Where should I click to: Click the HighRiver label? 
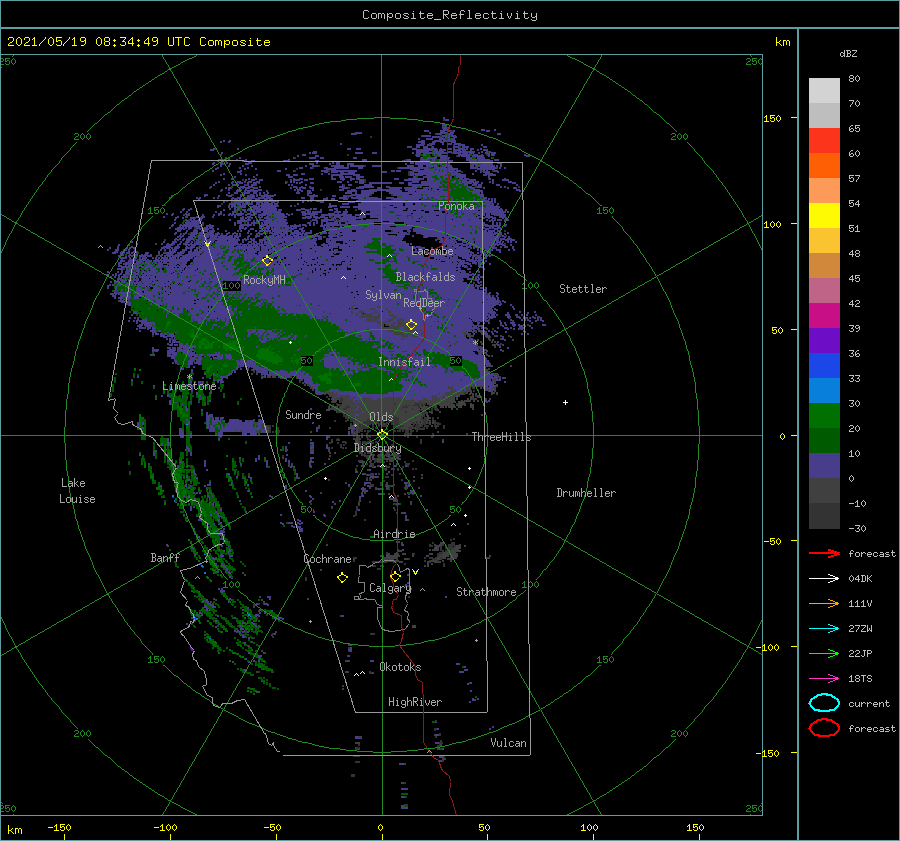pos(415,702)
